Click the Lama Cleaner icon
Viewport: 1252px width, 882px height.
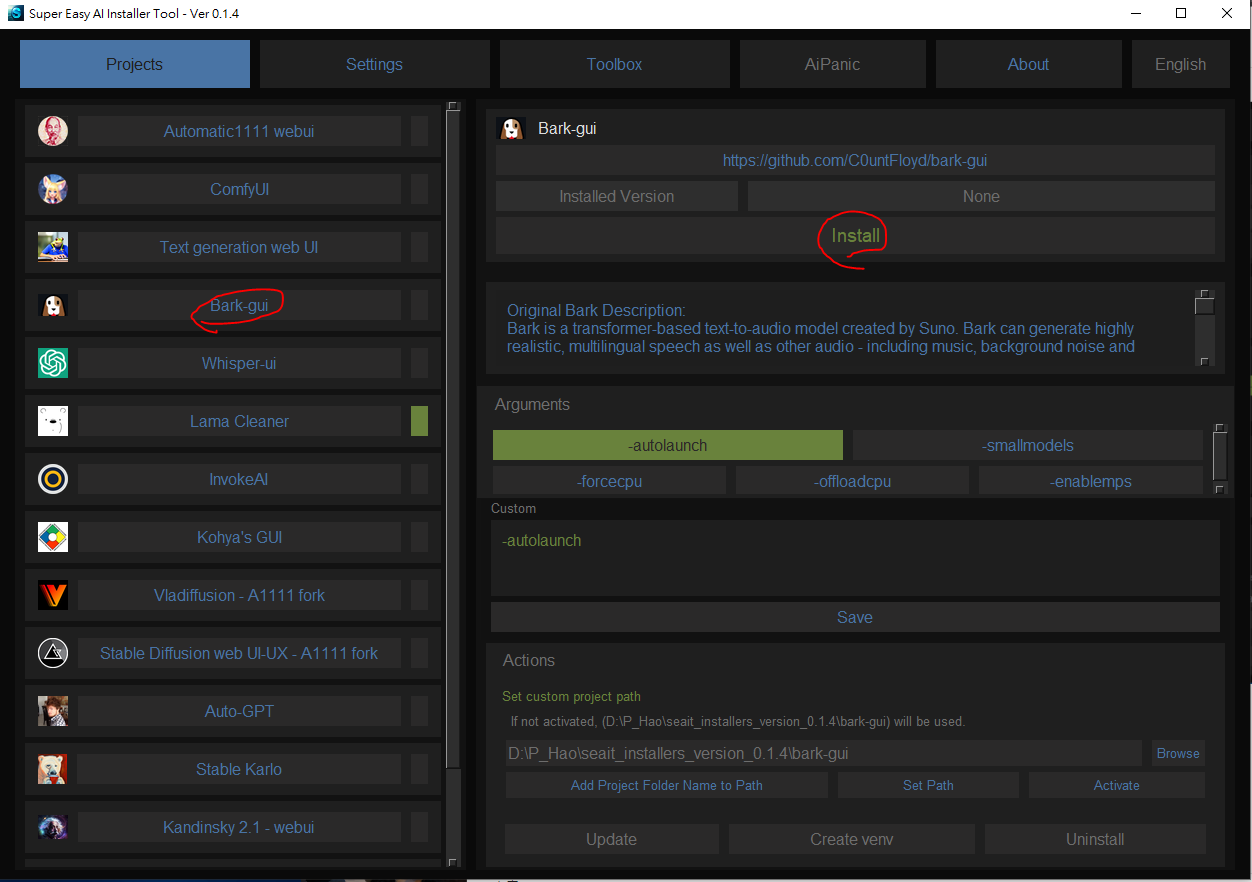[53, 421]
